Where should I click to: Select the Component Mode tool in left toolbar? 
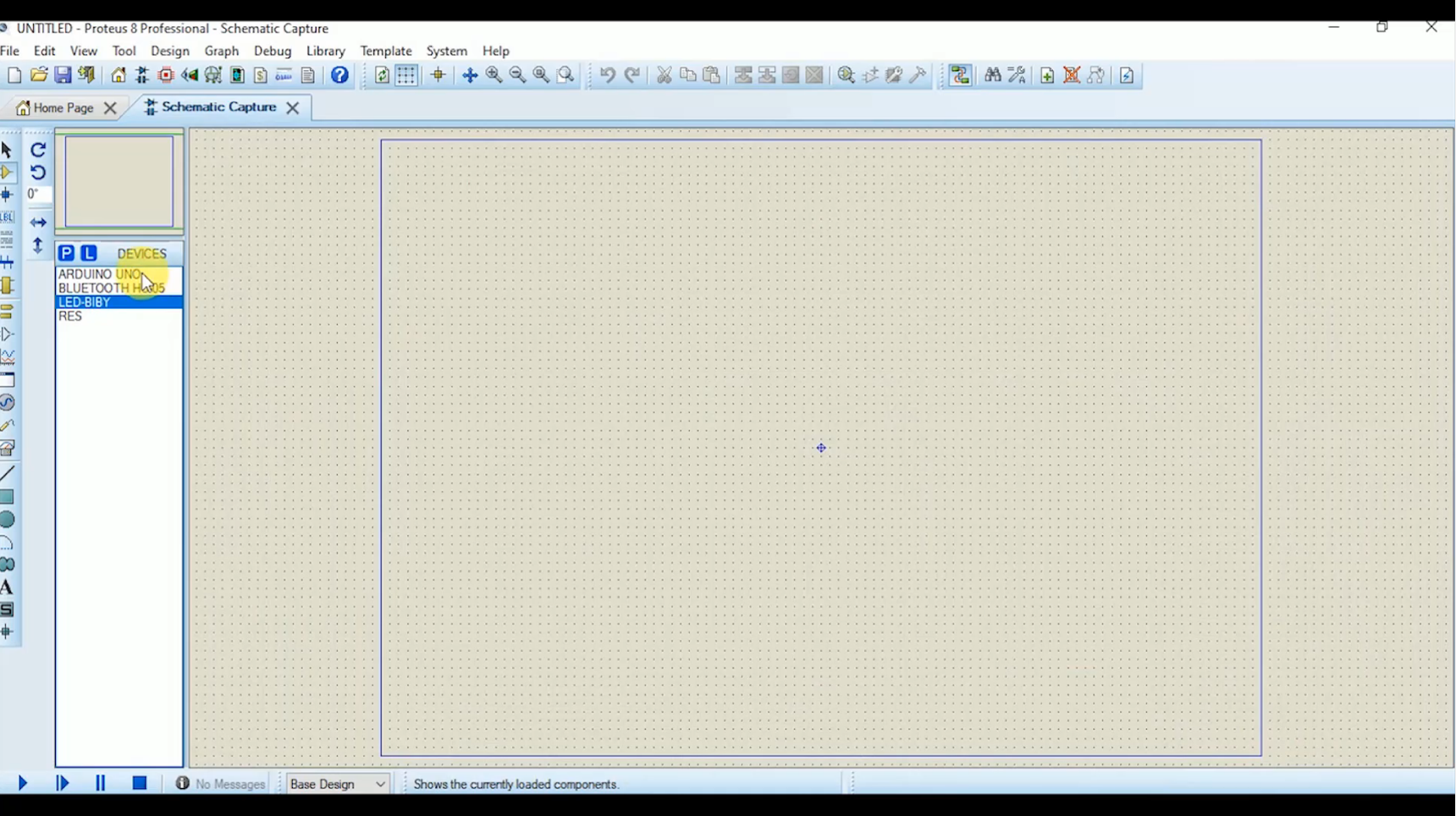click(8, 174)
